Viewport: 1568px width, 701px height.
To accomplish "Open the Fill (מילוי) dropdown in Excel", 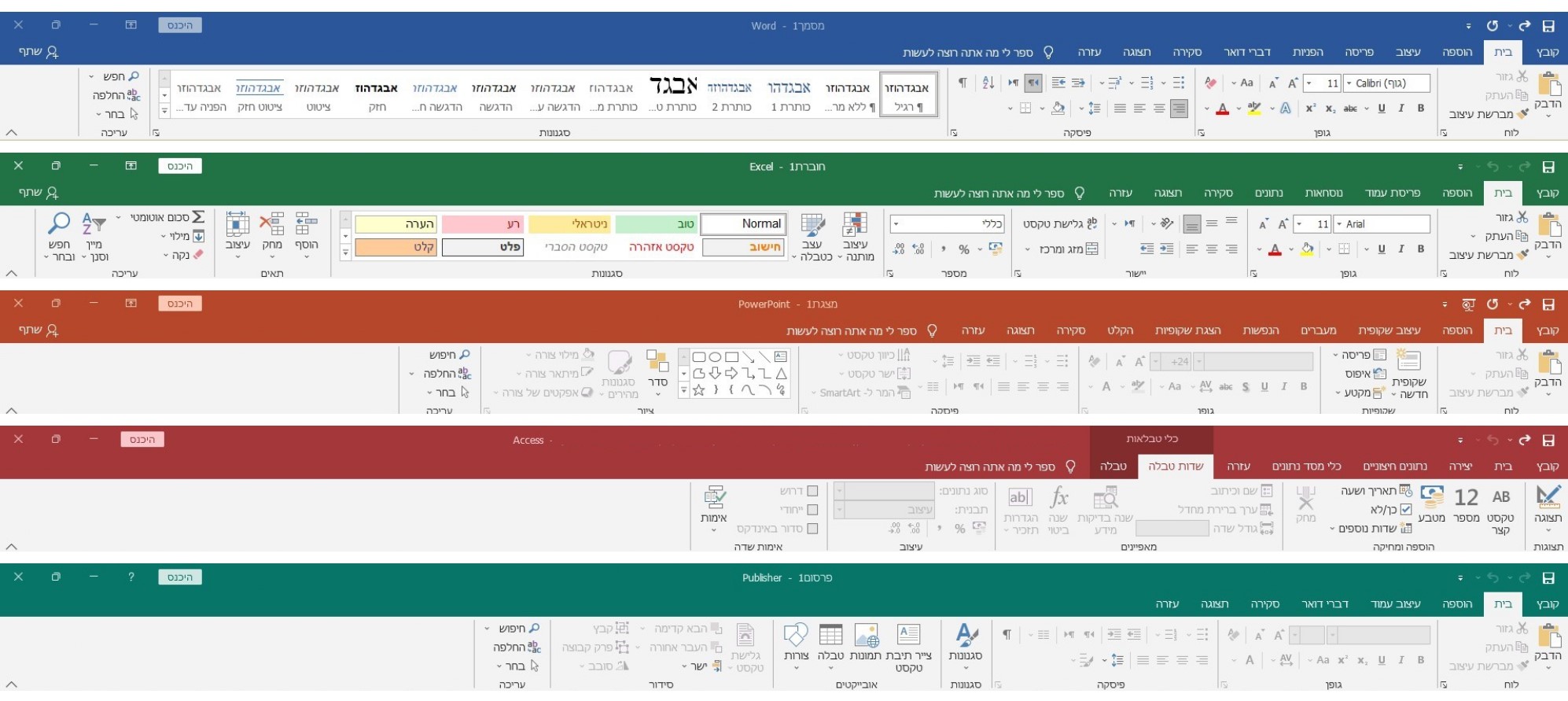I will (x=182, y=236).
